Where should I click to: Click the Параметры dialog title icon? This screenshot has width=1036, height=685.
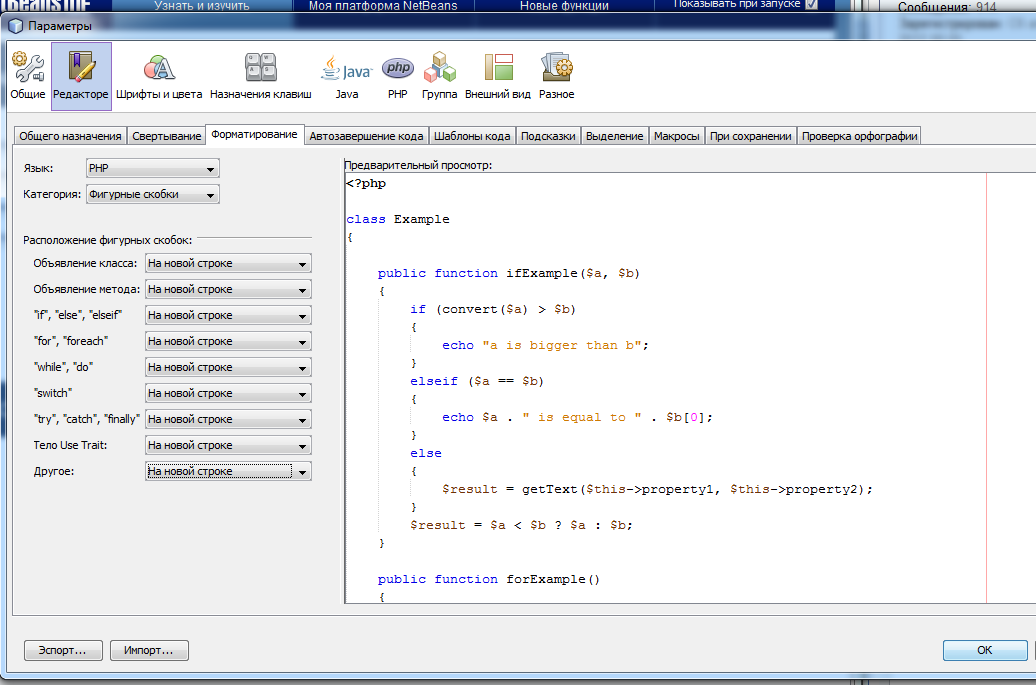coord(16,26)
